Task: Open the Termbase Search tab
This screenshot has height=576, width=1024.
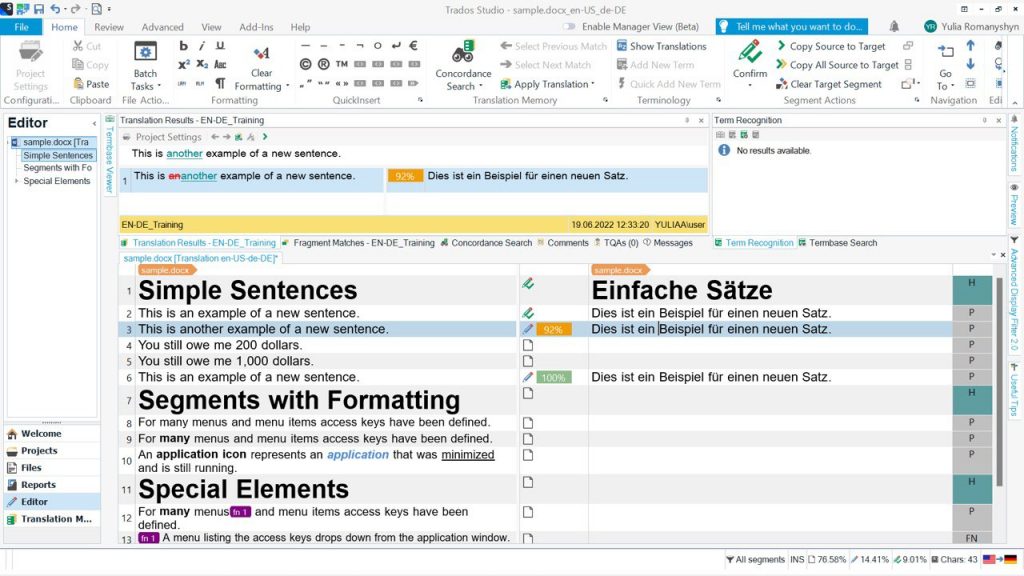Action: point(838,242)
